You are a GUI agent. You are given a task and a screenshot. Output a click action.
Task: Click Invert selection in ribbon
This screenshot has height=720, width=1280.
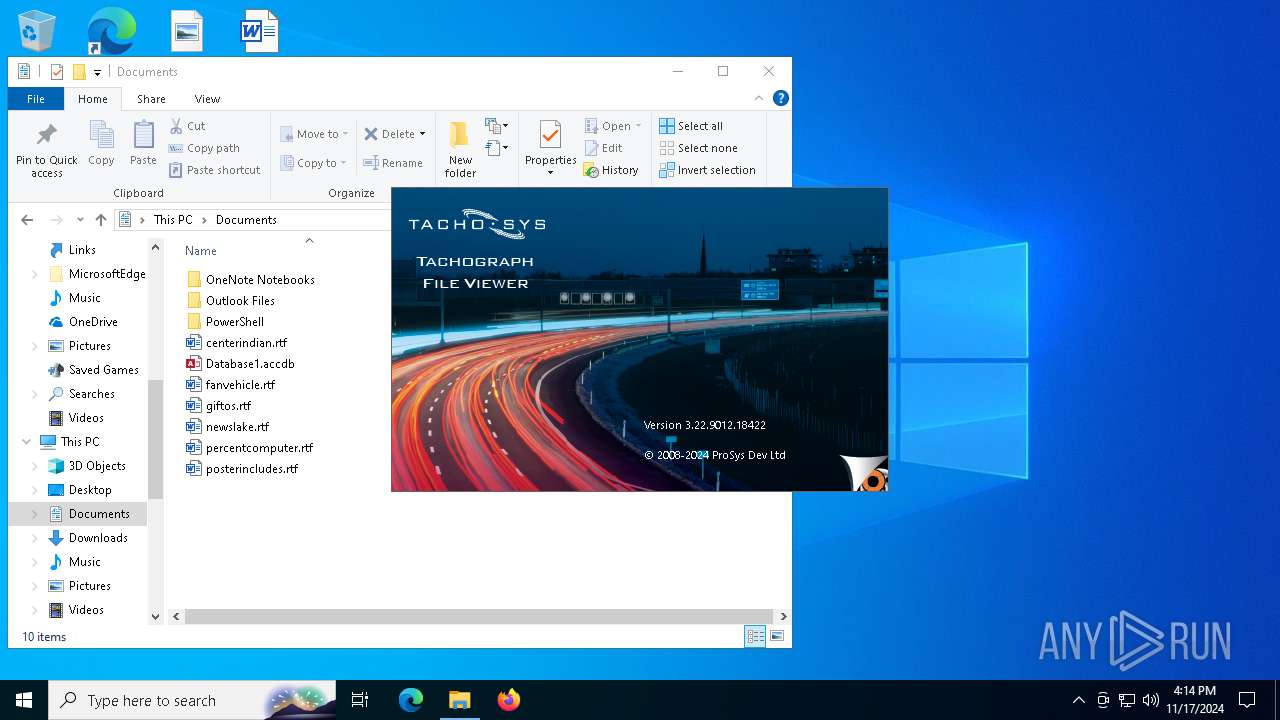(707, 170)
